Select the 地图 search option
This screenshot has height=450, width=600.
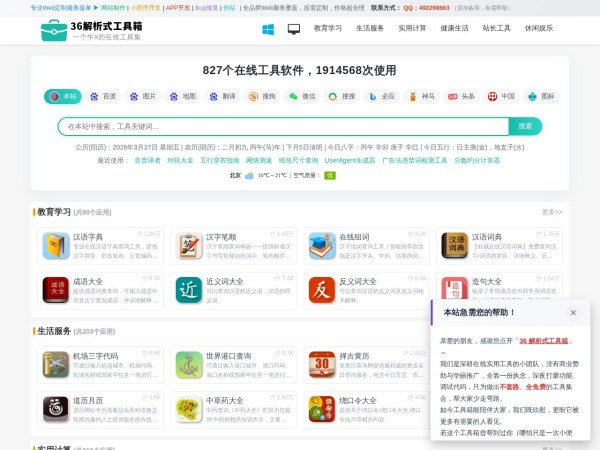[183, 96]
